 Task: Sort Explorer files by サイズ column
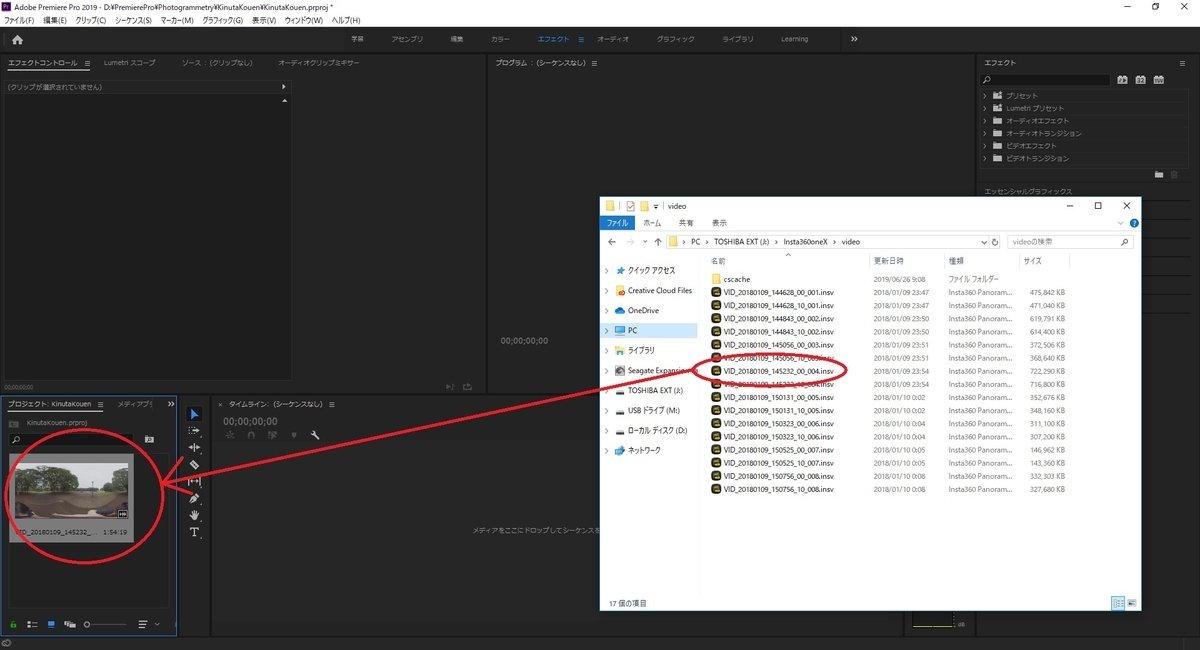tap(1033, 260)
